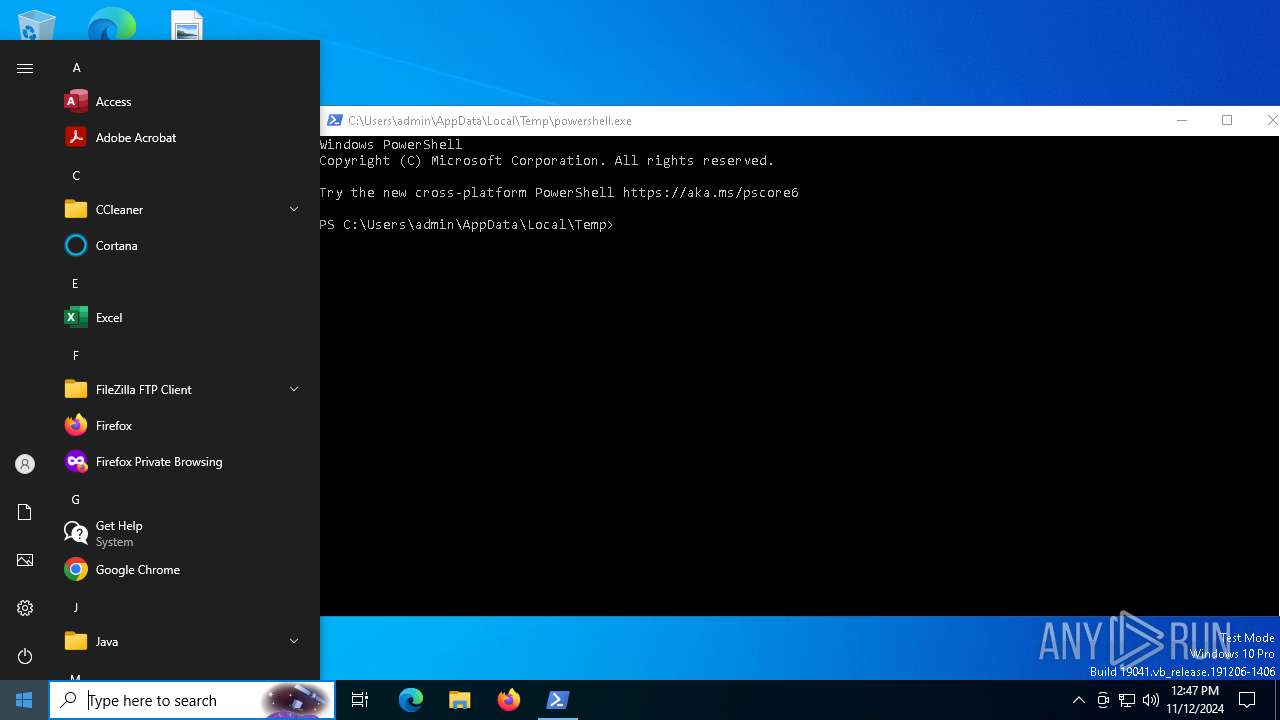The height and width of the screenshot is (720, 1280).
Task: Jump to letter G section header
Action: (76, 499)
